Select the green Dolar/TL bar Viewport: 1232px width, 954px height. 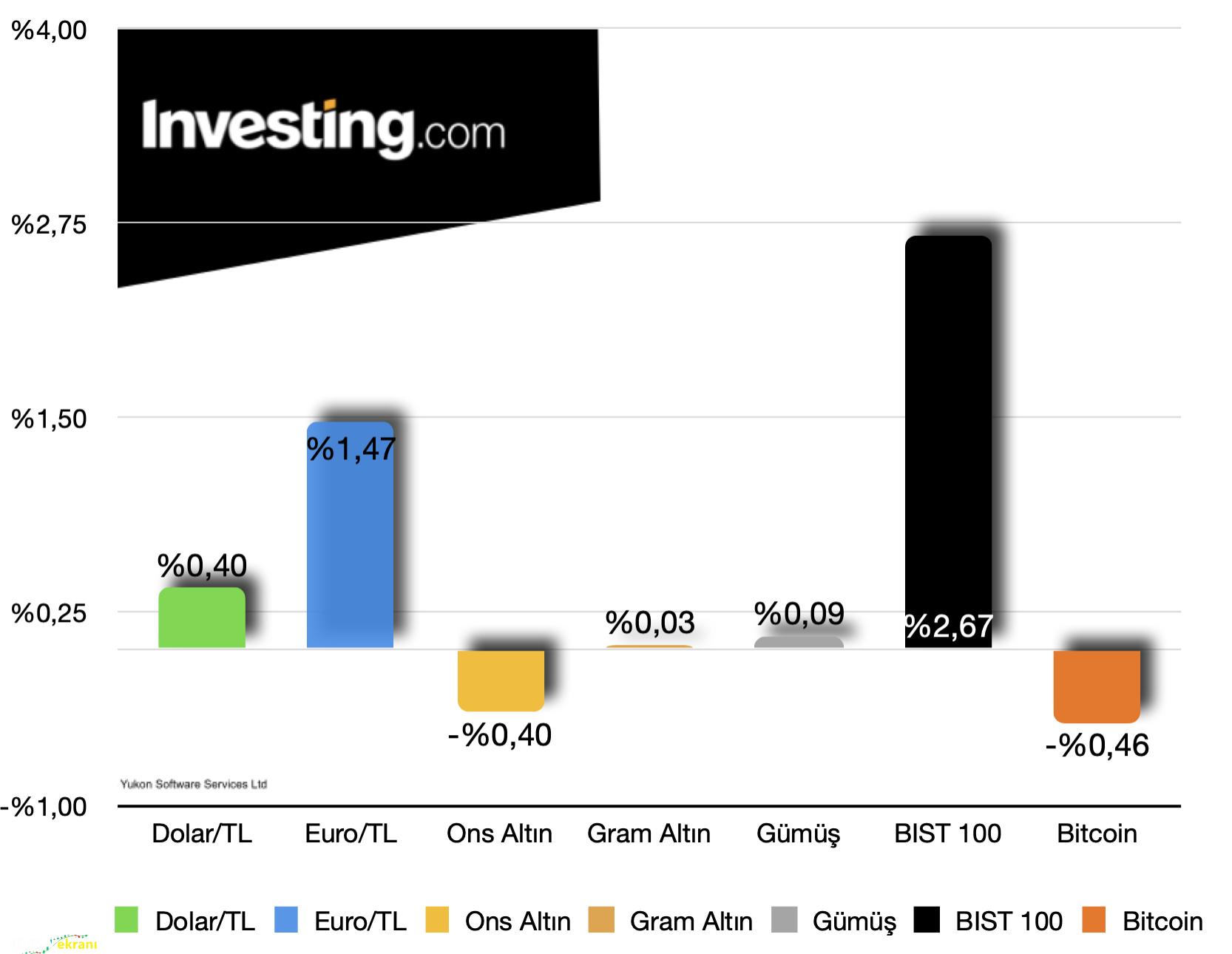(x=202, y=618)
